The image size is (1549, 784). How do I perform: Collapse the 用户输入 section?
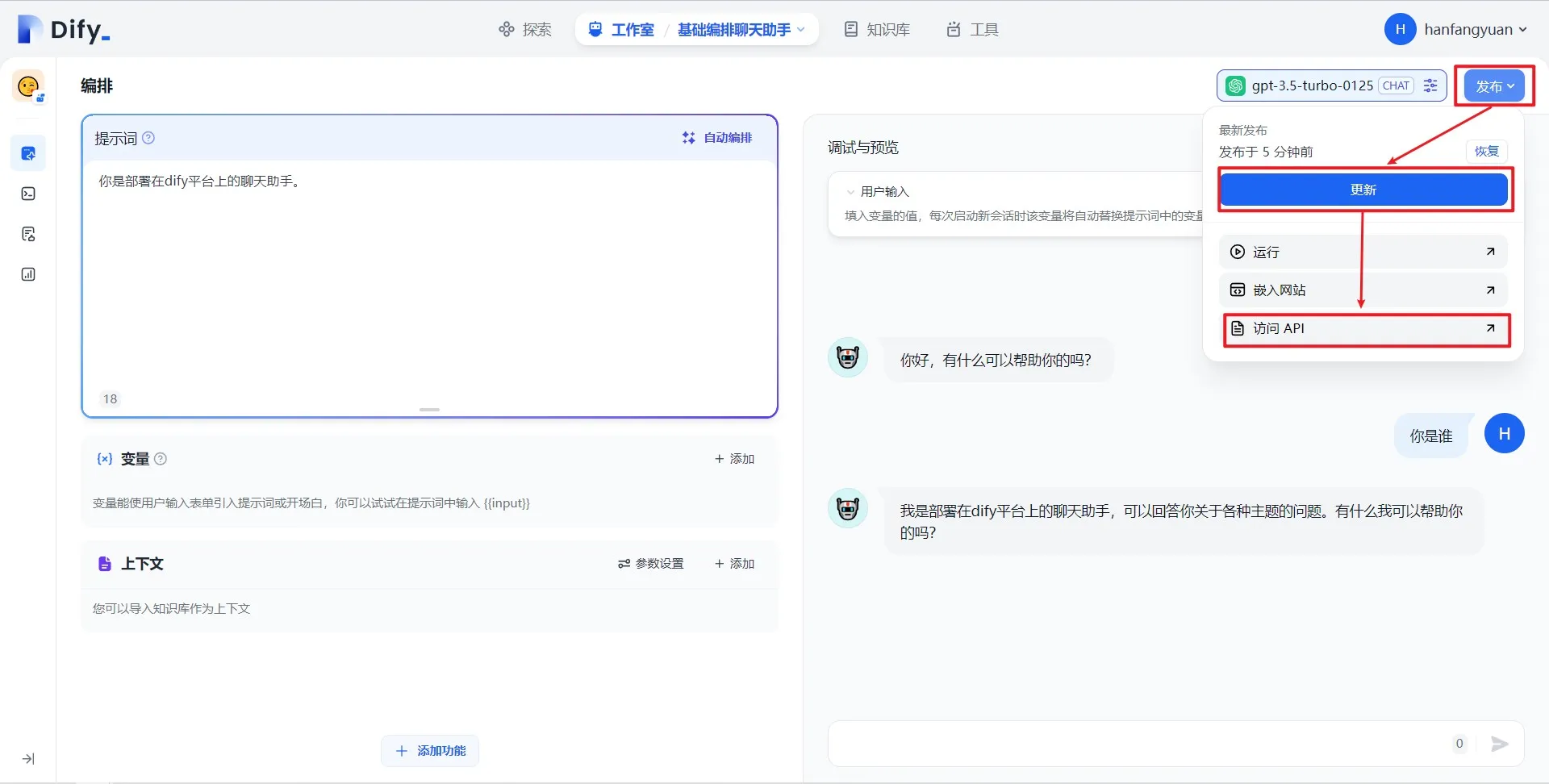pyautogui.click(x=850, y=192)
